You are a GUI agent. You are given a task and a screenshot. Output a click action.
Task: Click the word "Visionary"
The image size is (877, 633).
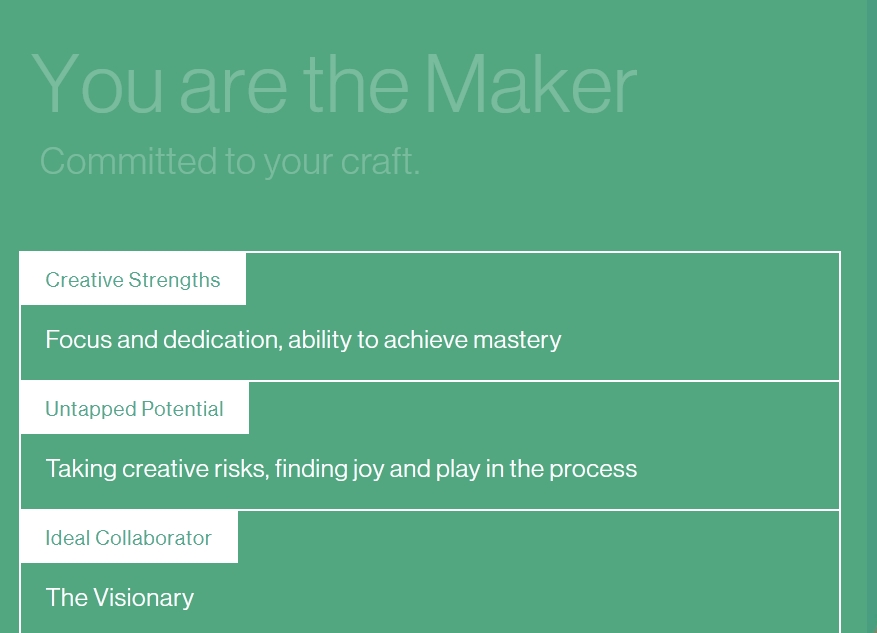(143, 598)
